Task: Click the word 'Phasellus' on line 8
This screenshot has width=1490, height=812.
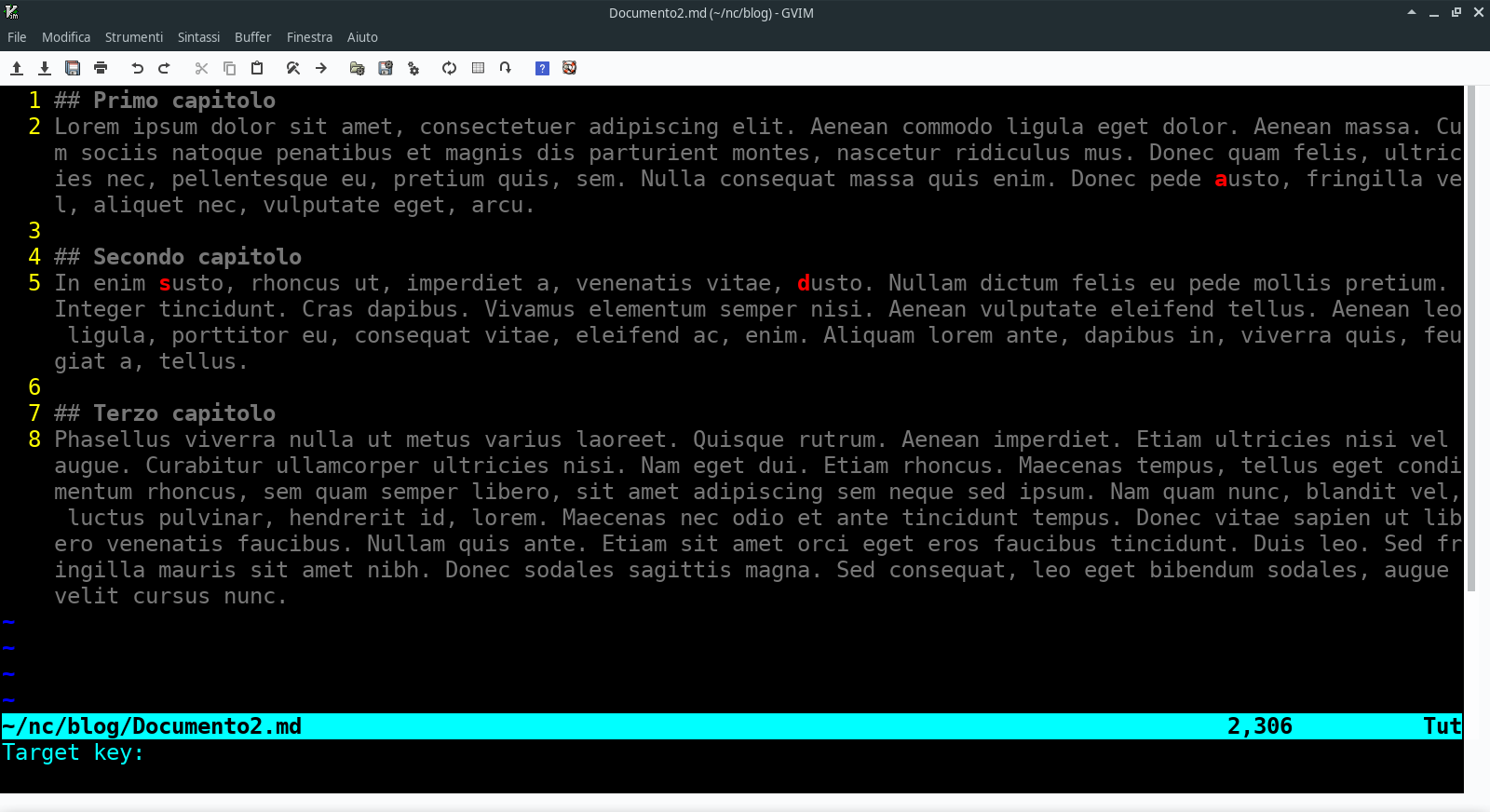Action: [x=113, y=440]
